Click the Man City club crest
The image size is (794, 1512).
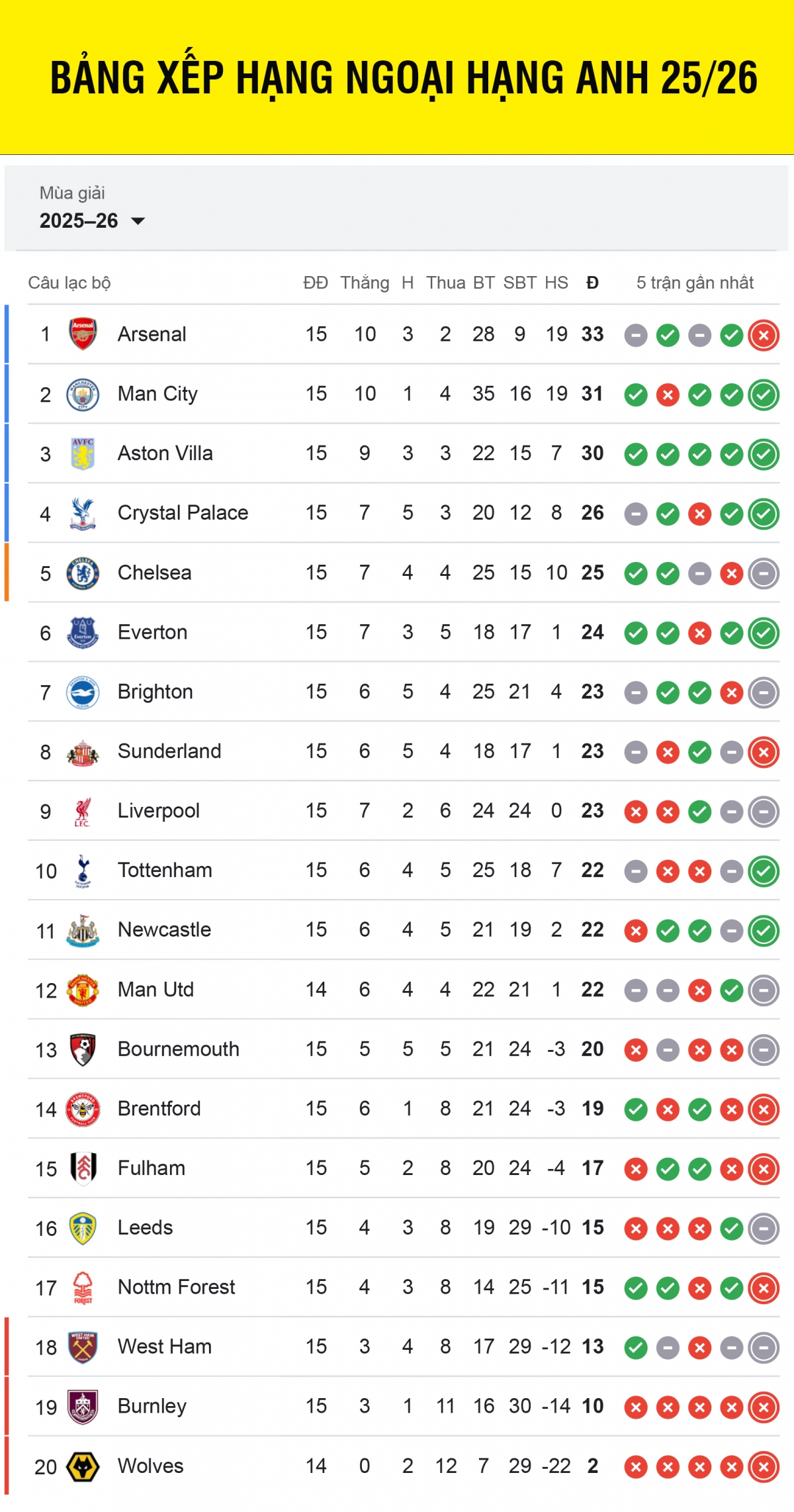pos(83,395)
